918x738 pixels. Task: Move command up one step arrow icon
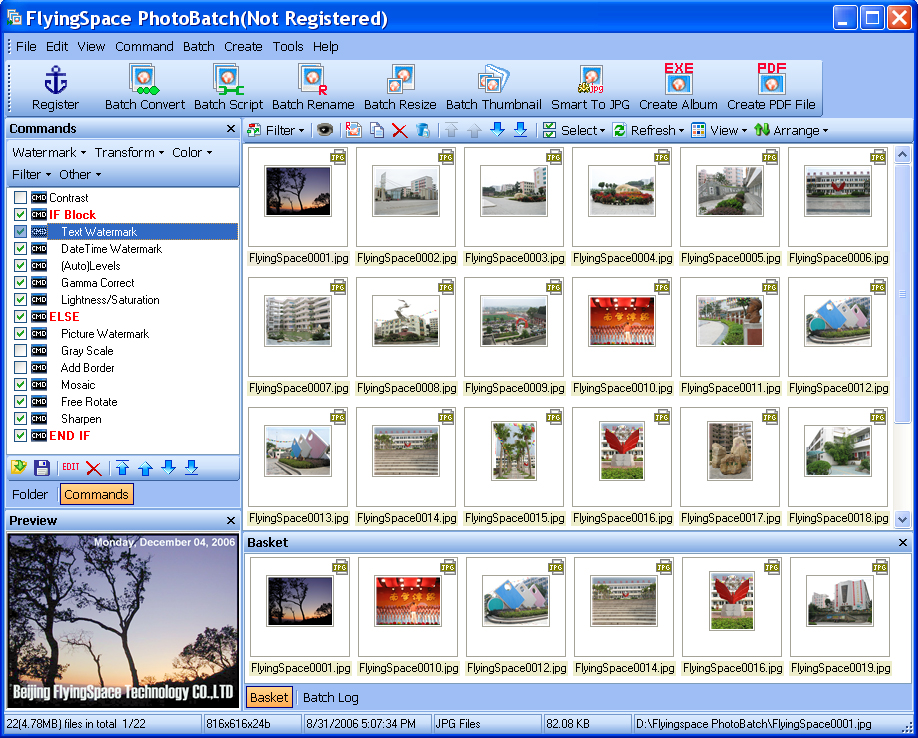tap(145, 467)
